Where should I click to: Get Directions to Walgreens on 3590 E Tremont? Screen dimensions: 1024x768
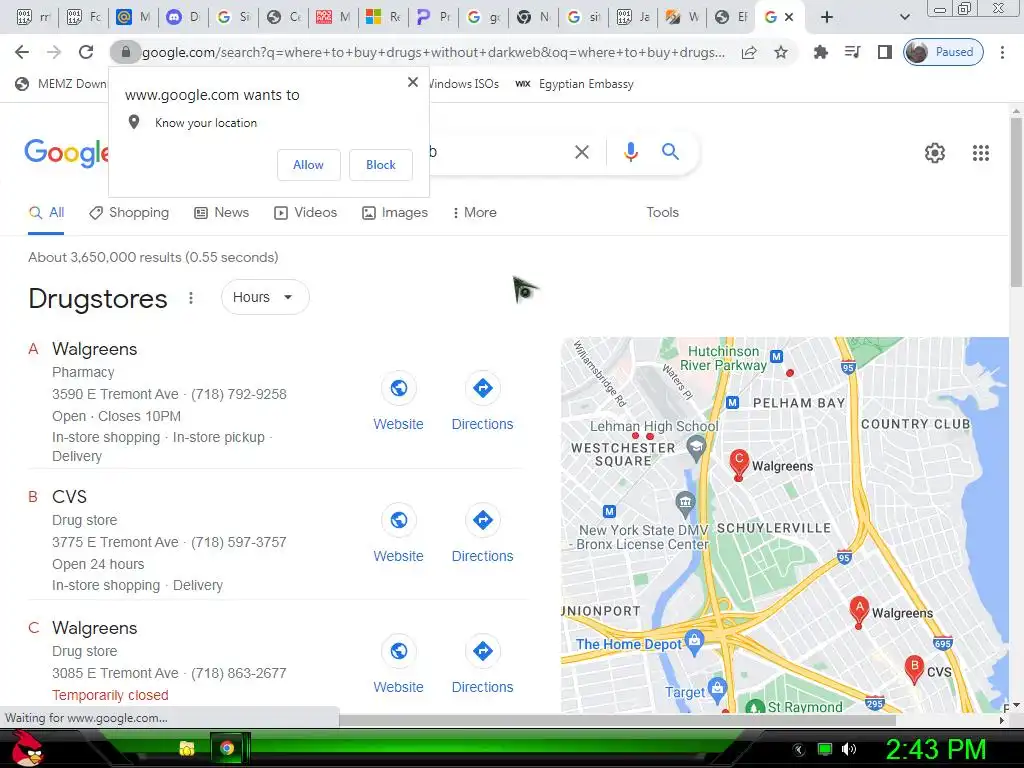(483, 402)
